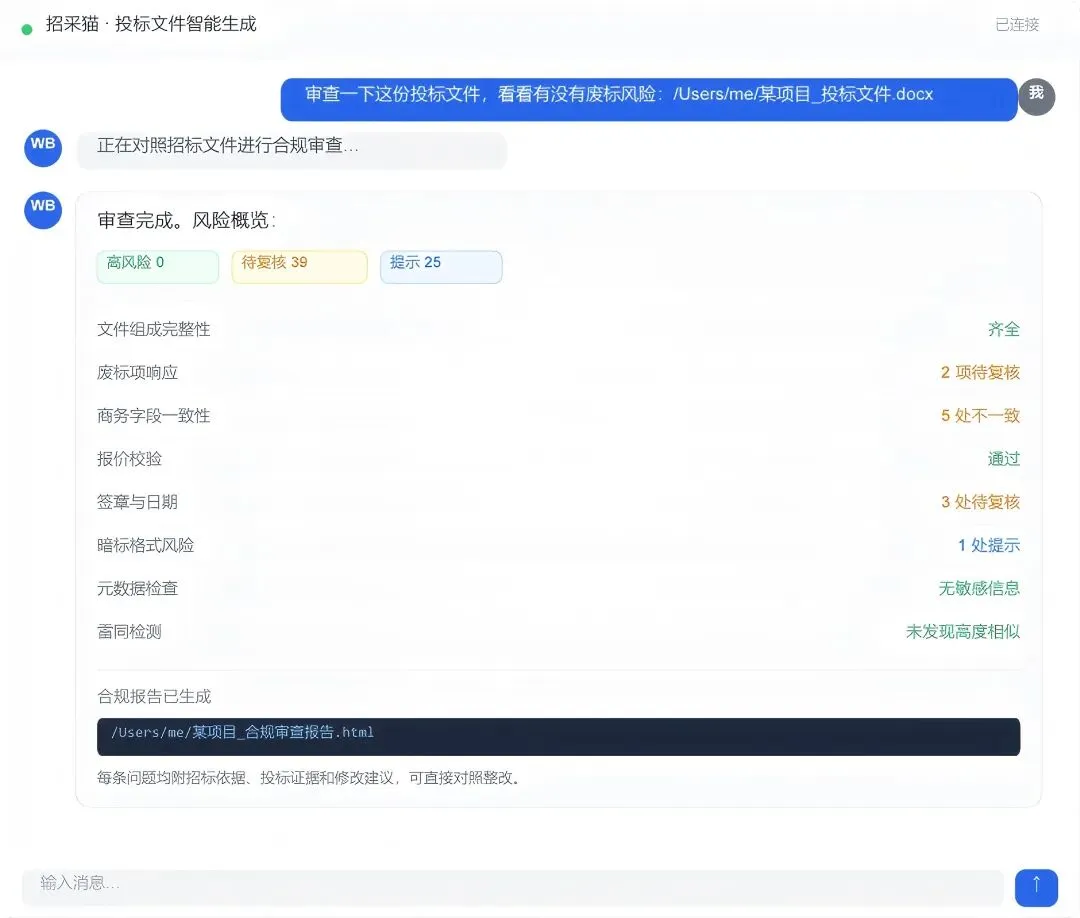Image resolution: width=1080 pixels, height=918 pixels.
Task: Click the WB avatar beside 审查完成 card
Action: click(x=43, y=210)
